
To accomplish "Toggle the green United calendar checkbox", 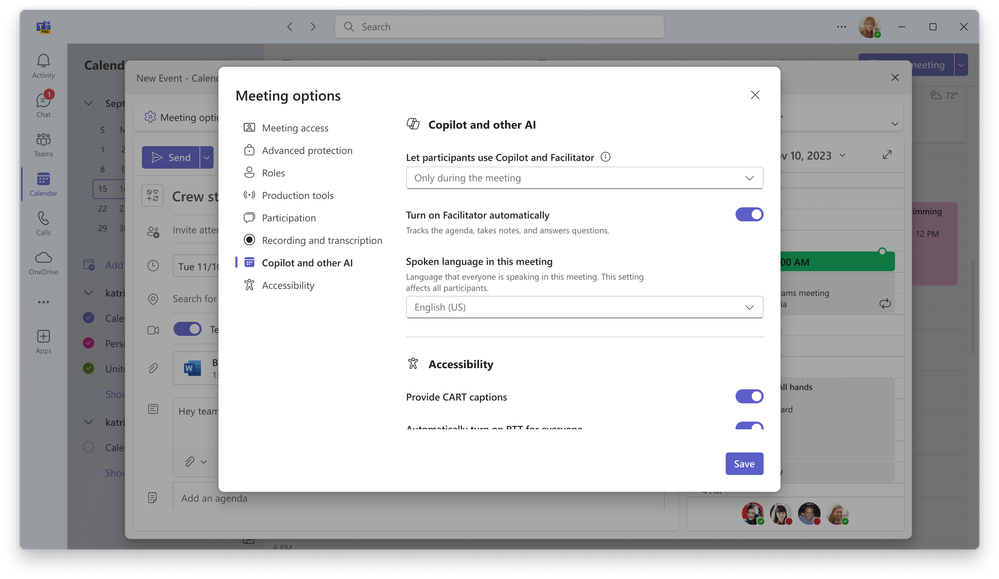I will click(x=89, y=368).
